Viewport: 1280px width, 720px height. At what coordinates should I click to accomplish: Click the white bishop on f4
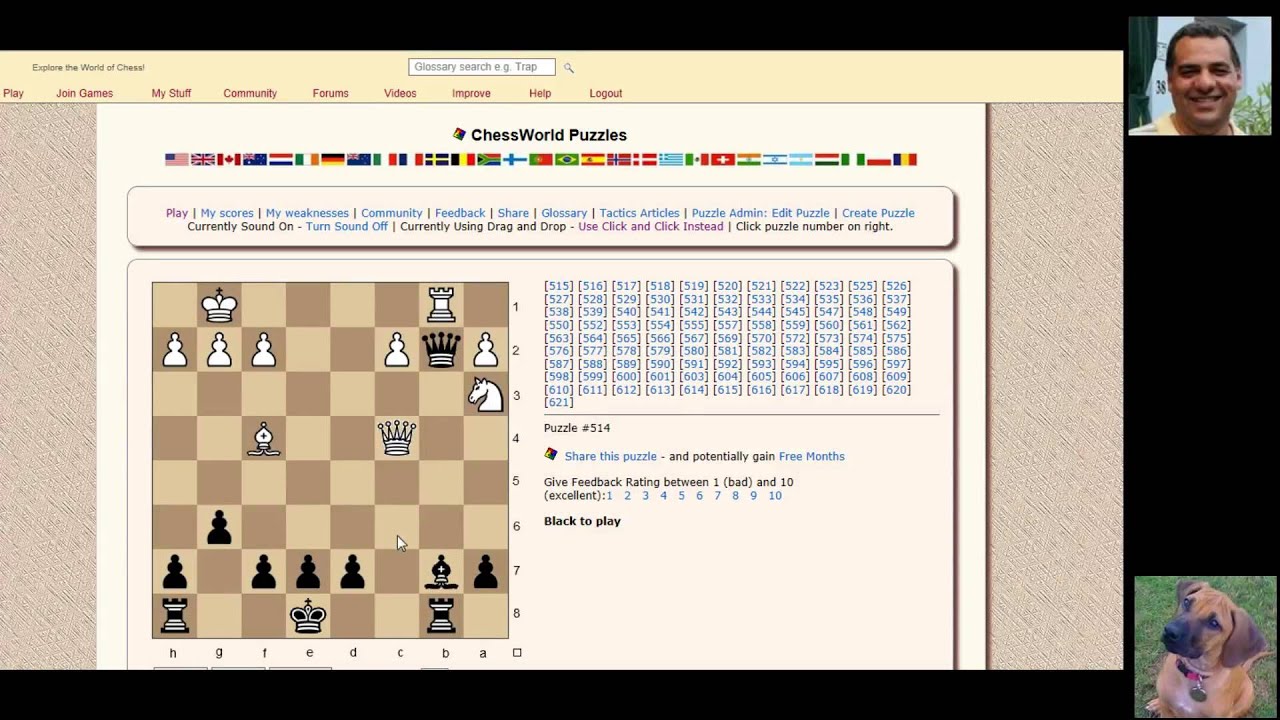click(x=264, y=438)
